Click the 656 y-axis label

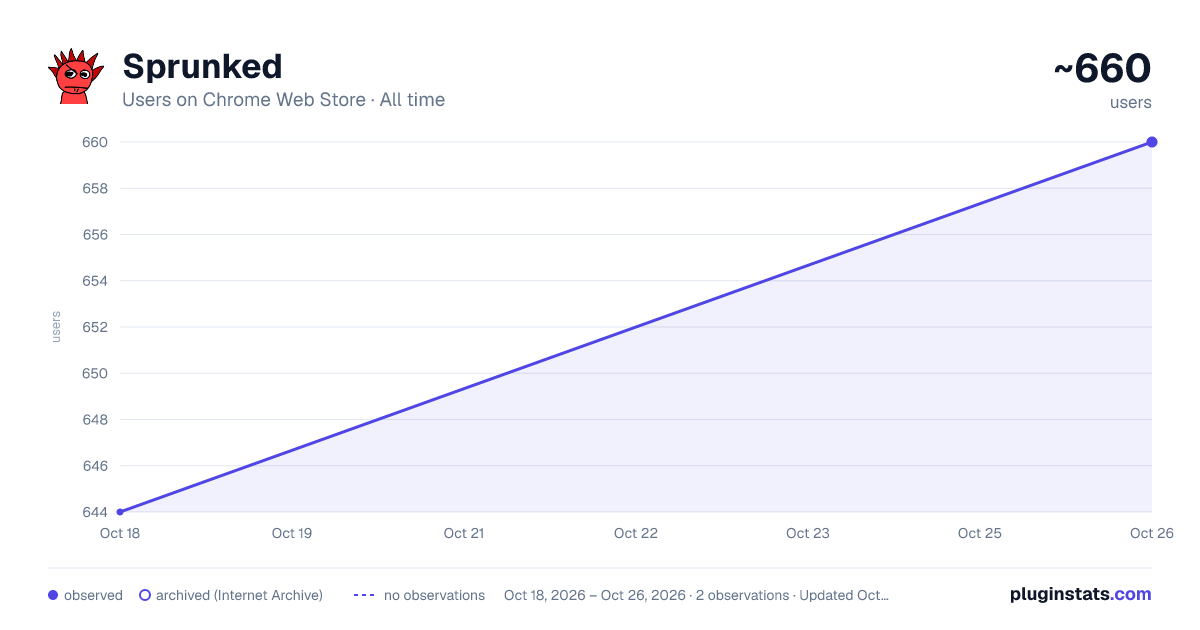click(x=94, y=235)
